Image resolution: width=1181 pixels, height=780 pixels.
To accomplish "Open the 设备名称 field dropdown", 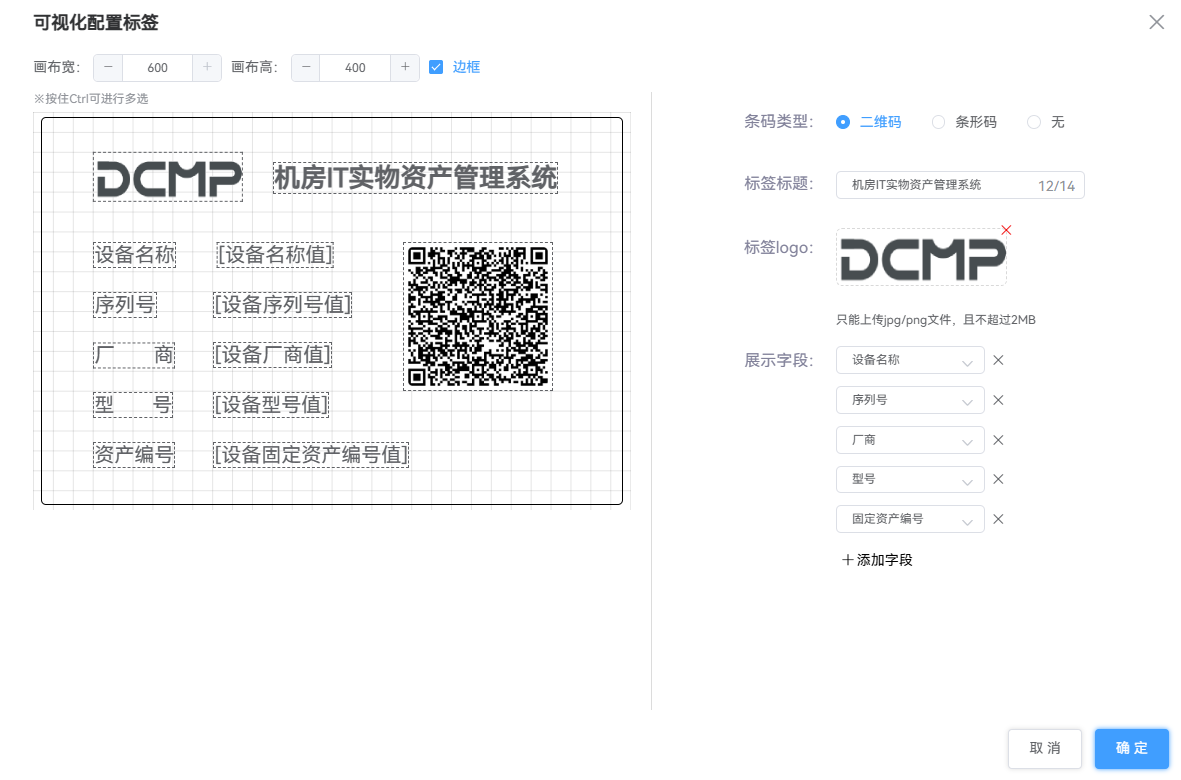I will 910,360.
